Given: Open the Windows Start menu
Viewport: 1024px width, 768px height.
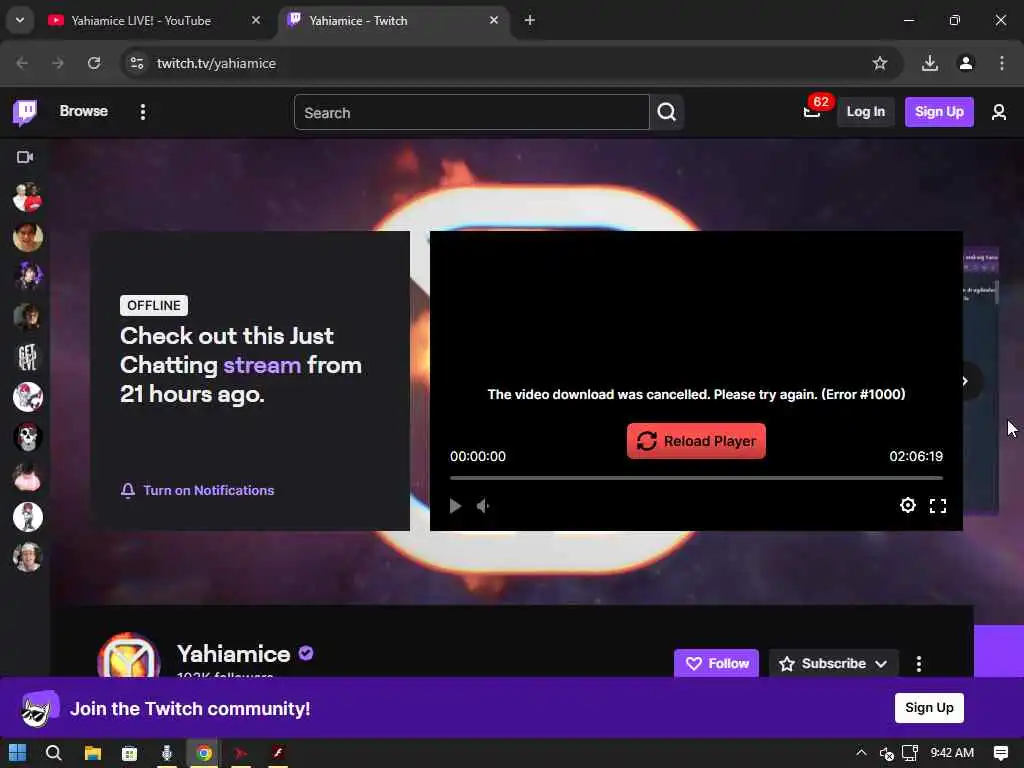Looking at the screenshot, I should pyautogui.click(x=18, y=753).
